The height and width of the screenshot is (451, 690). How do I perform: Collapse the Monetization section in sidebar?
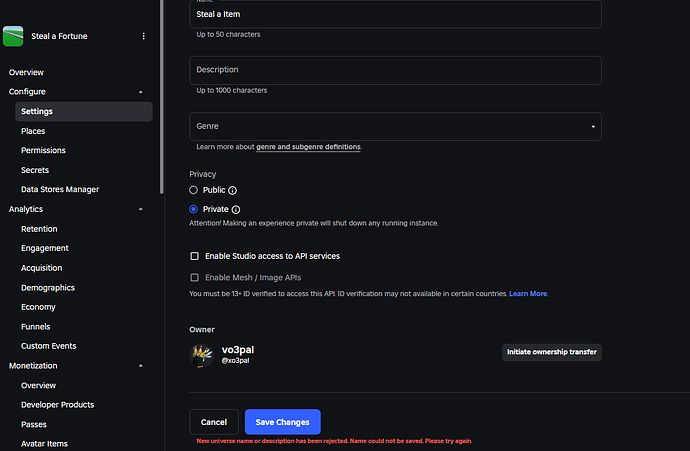[x=141, y=366]
